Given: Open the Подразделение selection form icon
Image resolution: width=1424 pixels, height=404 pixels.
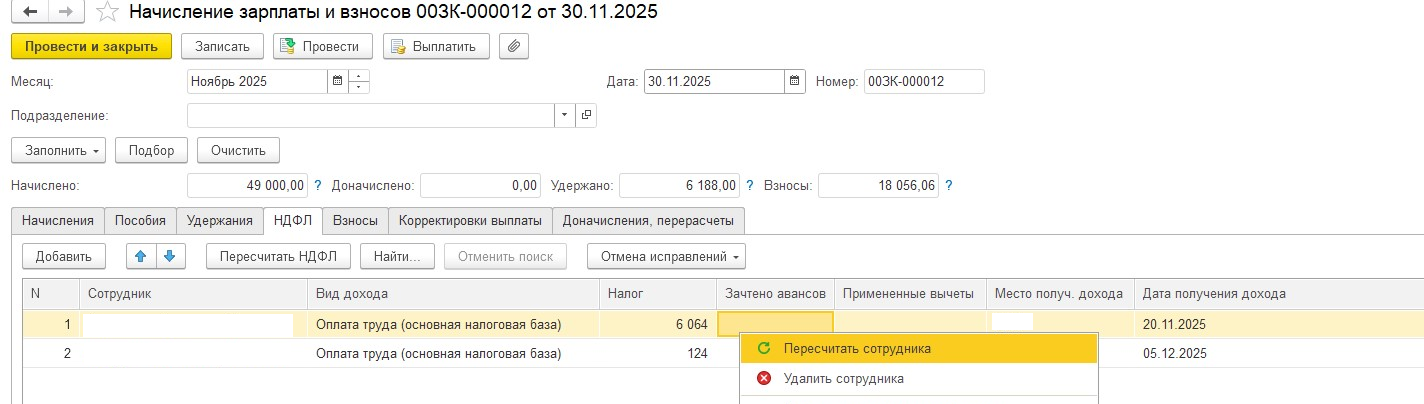Looking at the screenshot, I should pyautogui.click(x=586, y=115).
